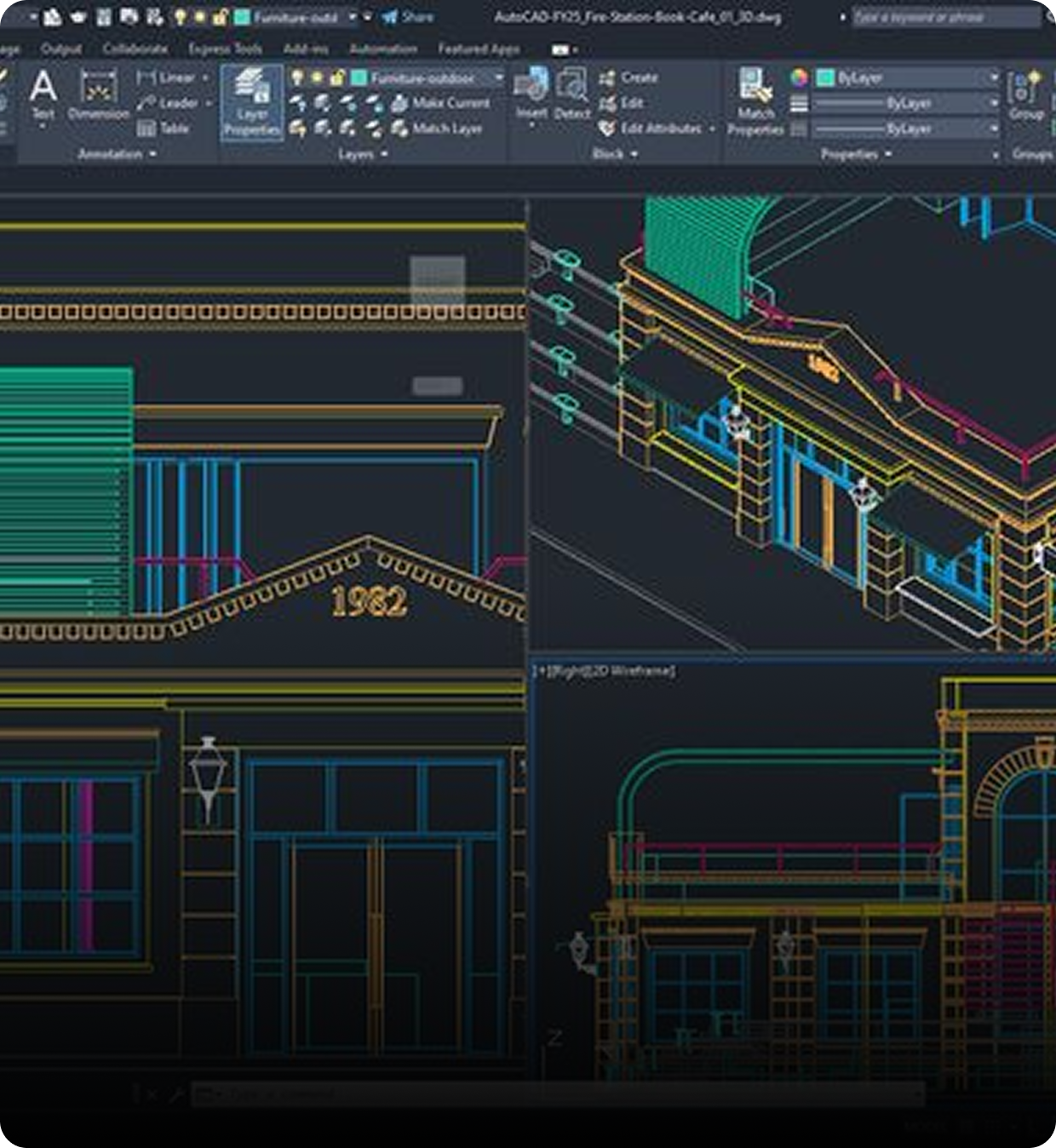This screenshot has width=1056, height=1148.
Task: Toggle layer freeze sun in Layers panel
Action: (317, 78)
